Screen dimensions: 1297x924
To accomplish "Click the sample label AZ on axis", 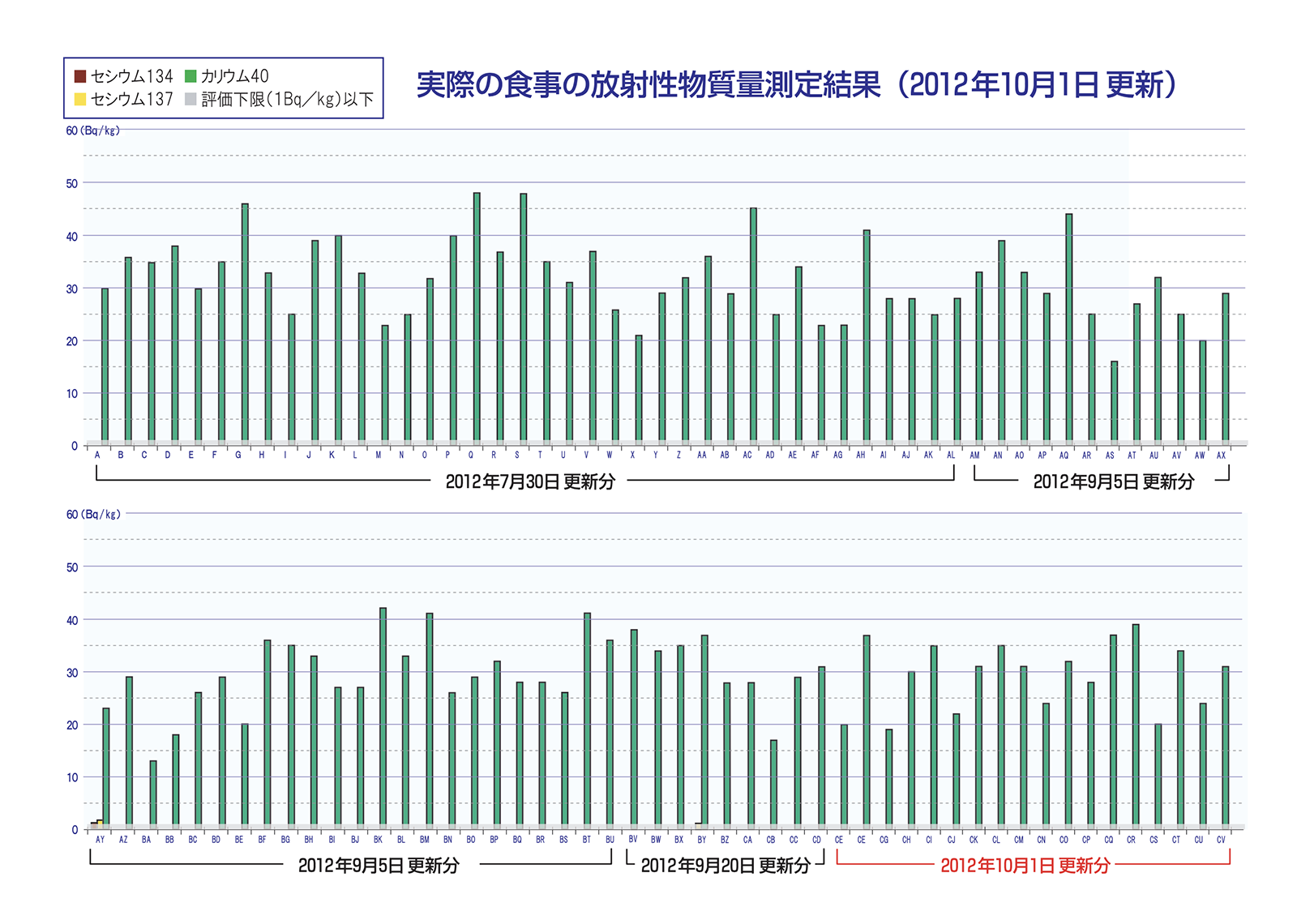I will pyautogui.click(x=123, y=840).
